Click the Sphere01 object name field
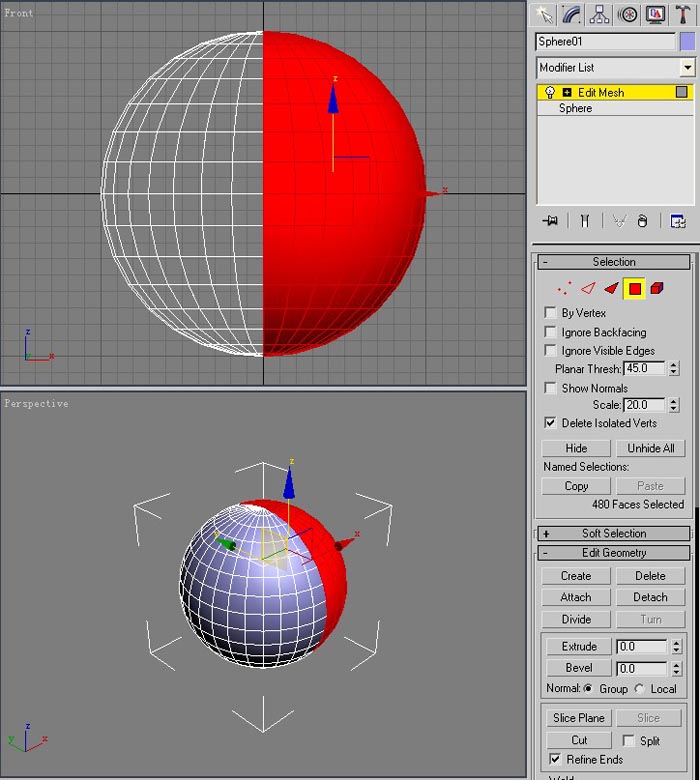The image size is (700, 780). 605,42
